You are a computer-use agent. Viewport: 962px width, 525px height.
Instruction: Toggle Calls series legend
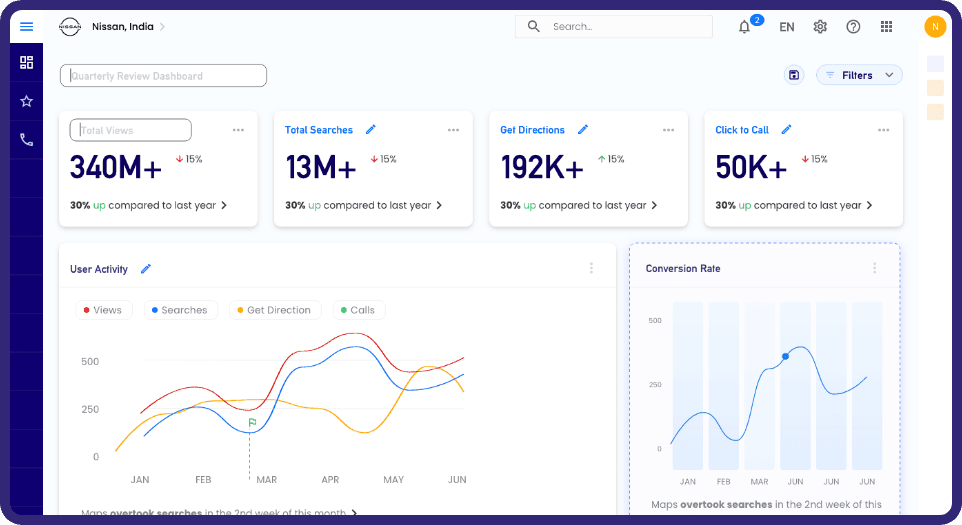[x=359, y=310]
